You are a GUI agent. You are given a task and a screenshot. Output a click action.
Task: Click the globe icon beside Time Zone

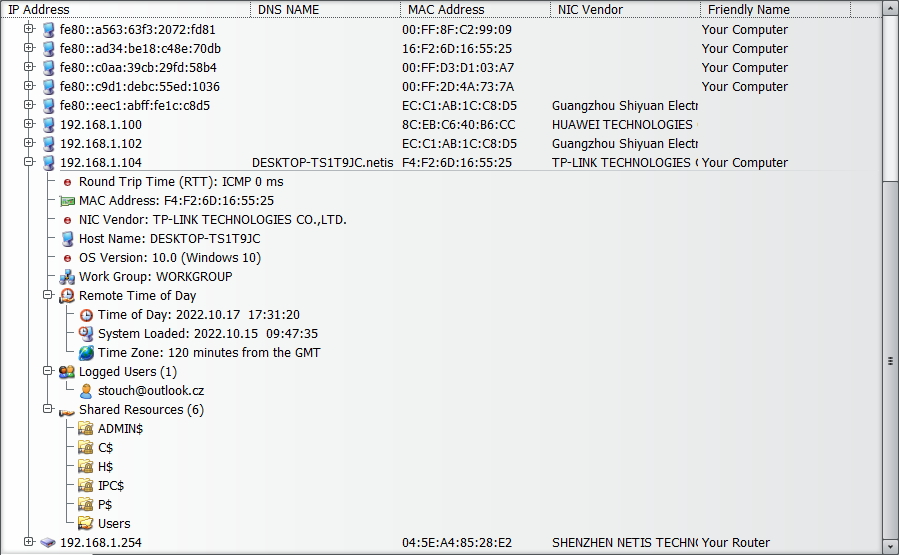pyautogui.click(x=86, y=353)
